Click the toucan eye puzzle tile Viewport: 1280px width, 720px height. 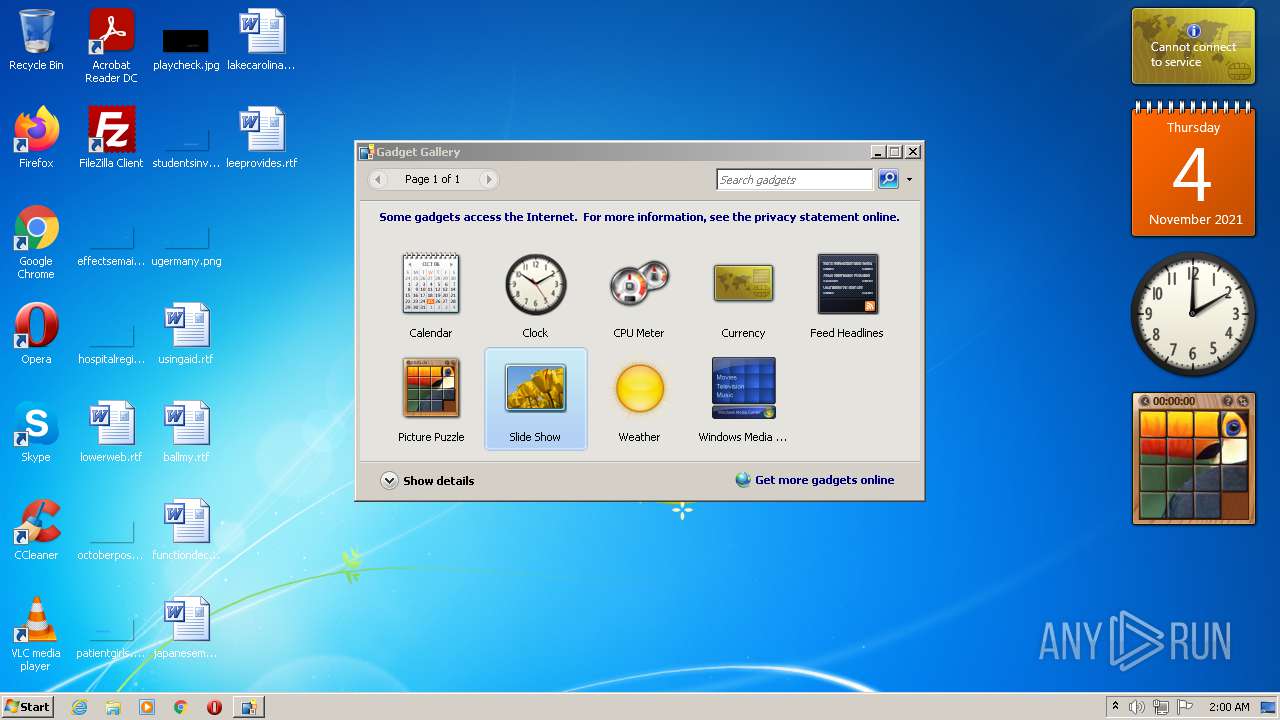[1234, 426]
